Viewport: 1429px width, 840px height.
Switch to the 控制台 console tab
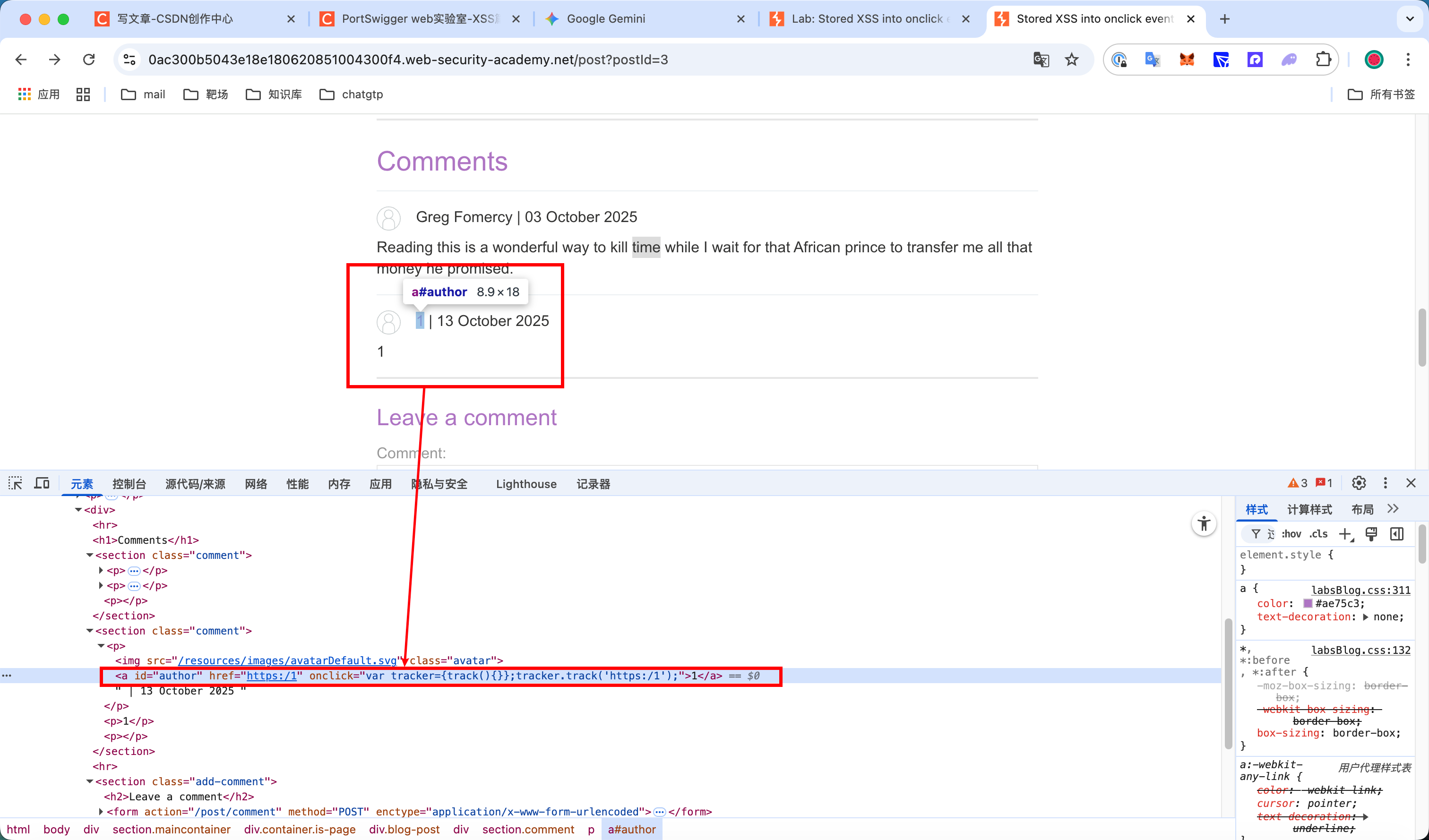(129, 484)
